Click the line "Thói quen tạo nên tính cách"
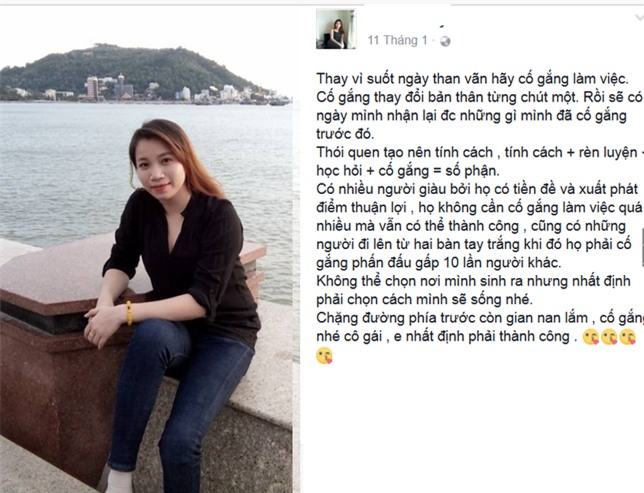Screen dimensions: 644x493 pos(480,152)
